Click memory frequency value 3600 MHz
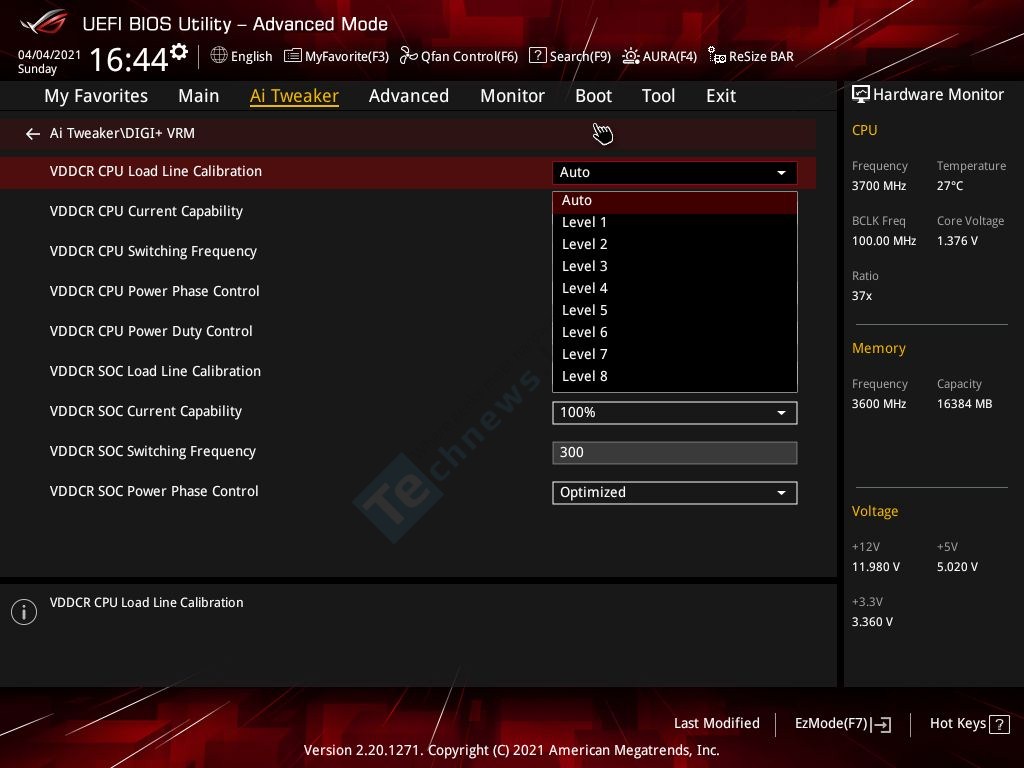The height and width of the screenshot is (768, 1024). pos(878,404)
